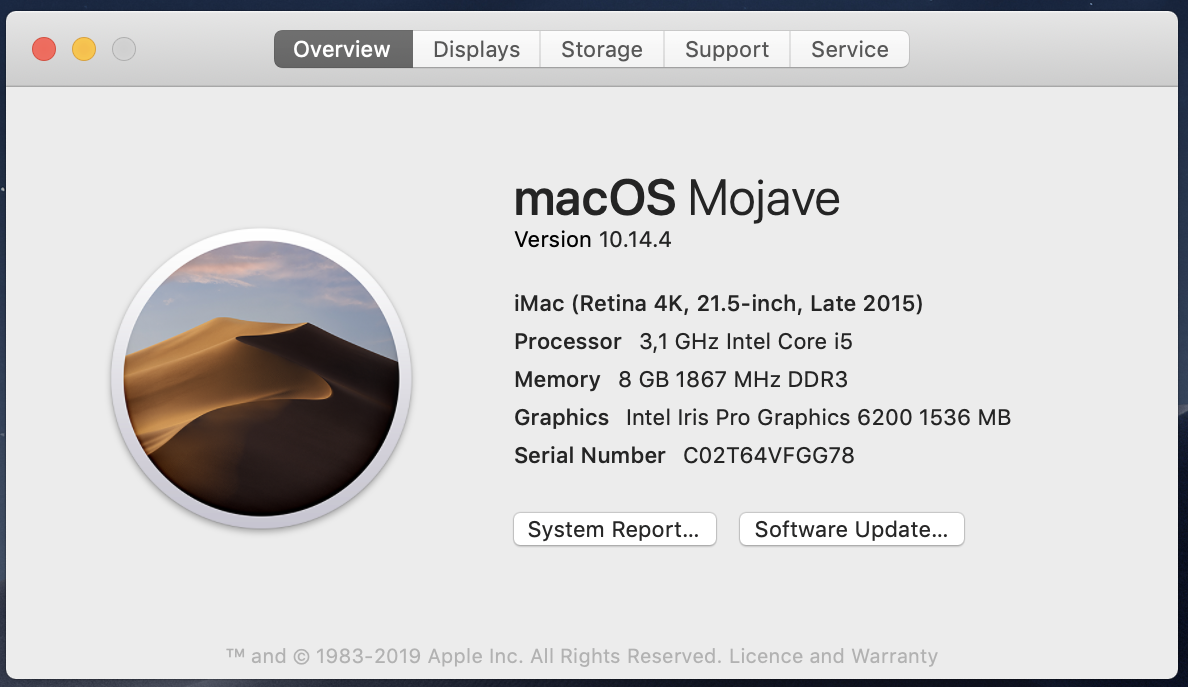Go to the Service tab
The width and height of the screenshot is (1188, 687).
coord(849,49)
